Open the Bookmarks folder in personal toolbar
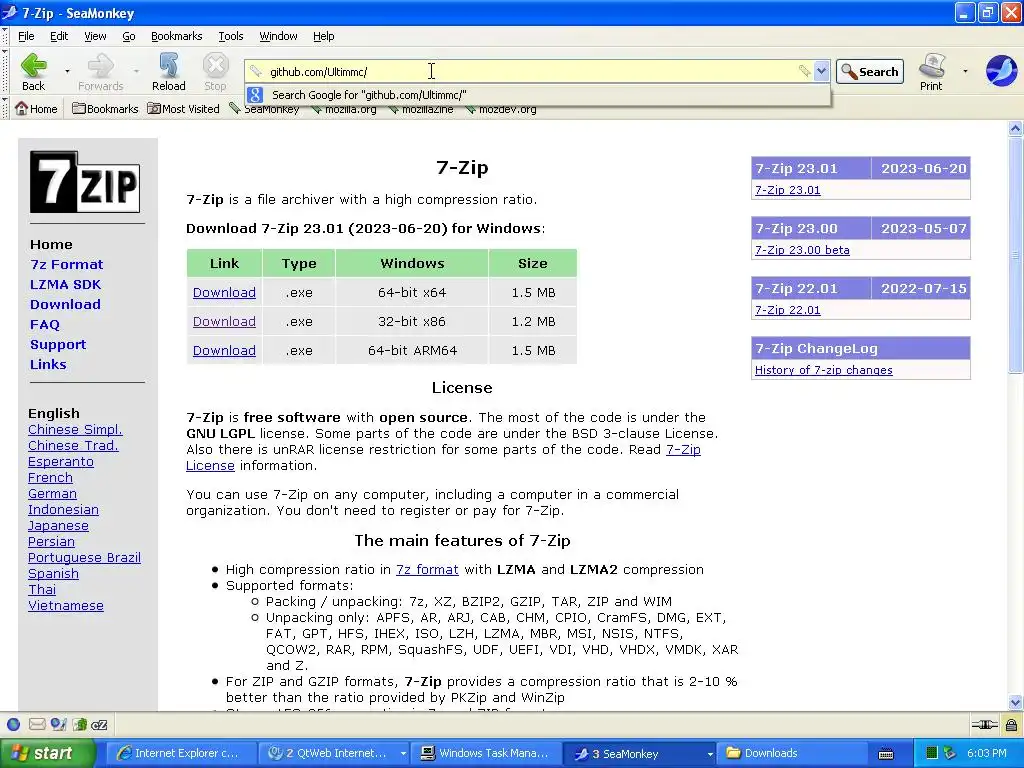The width and height of the screenshot is (1024, 768). [x=105, y=108]
